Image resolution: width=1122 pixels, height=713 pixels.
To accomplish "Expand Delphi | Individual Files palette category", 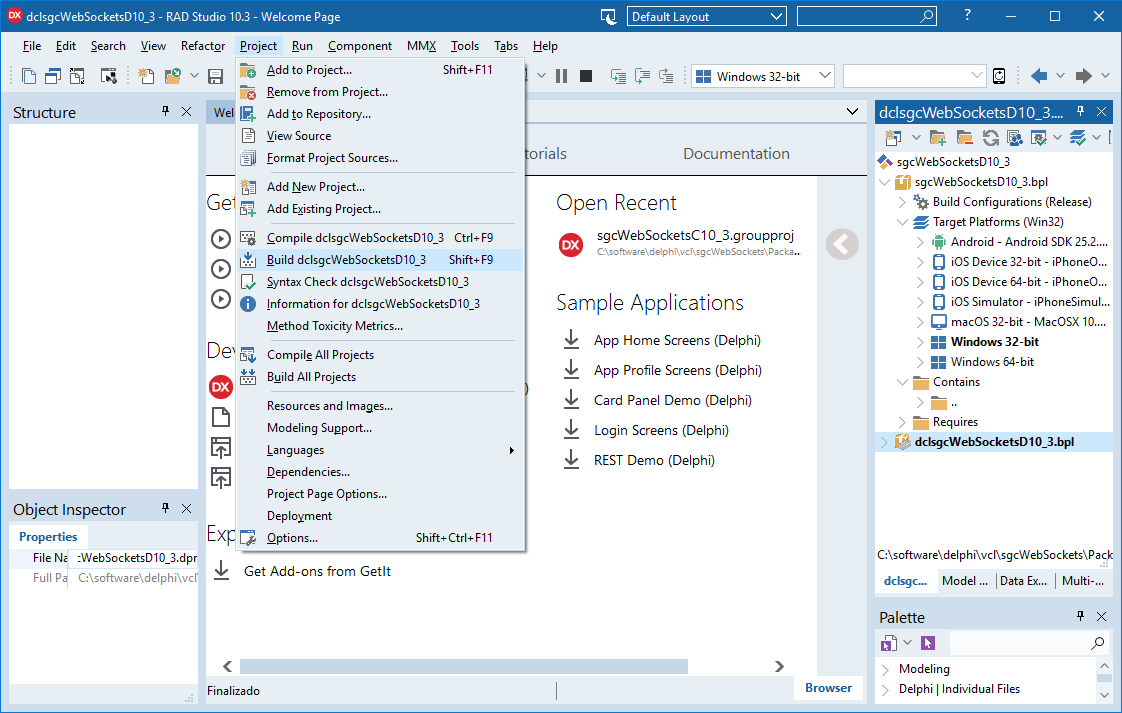I will (886, 689).
